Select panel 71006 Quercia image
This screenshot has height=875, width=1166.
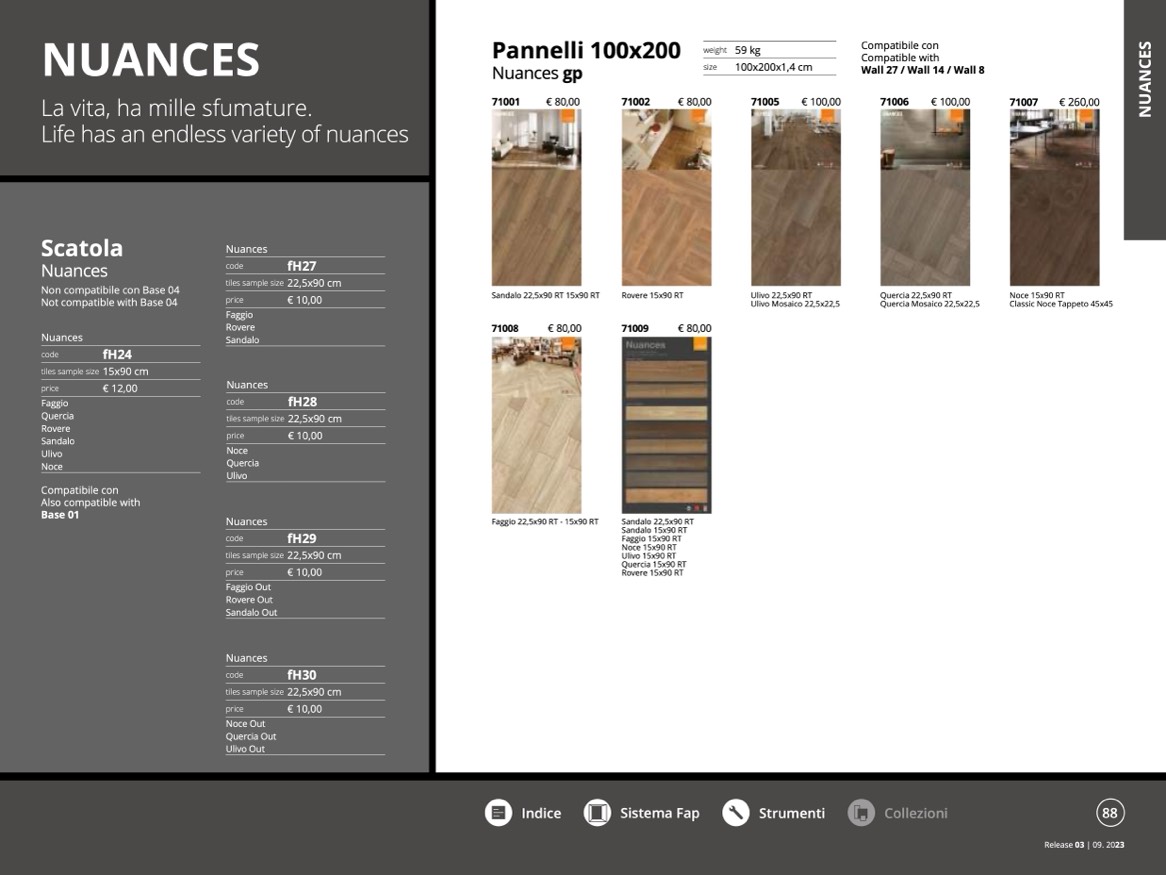pyautogui.click(x=925, y=198)
